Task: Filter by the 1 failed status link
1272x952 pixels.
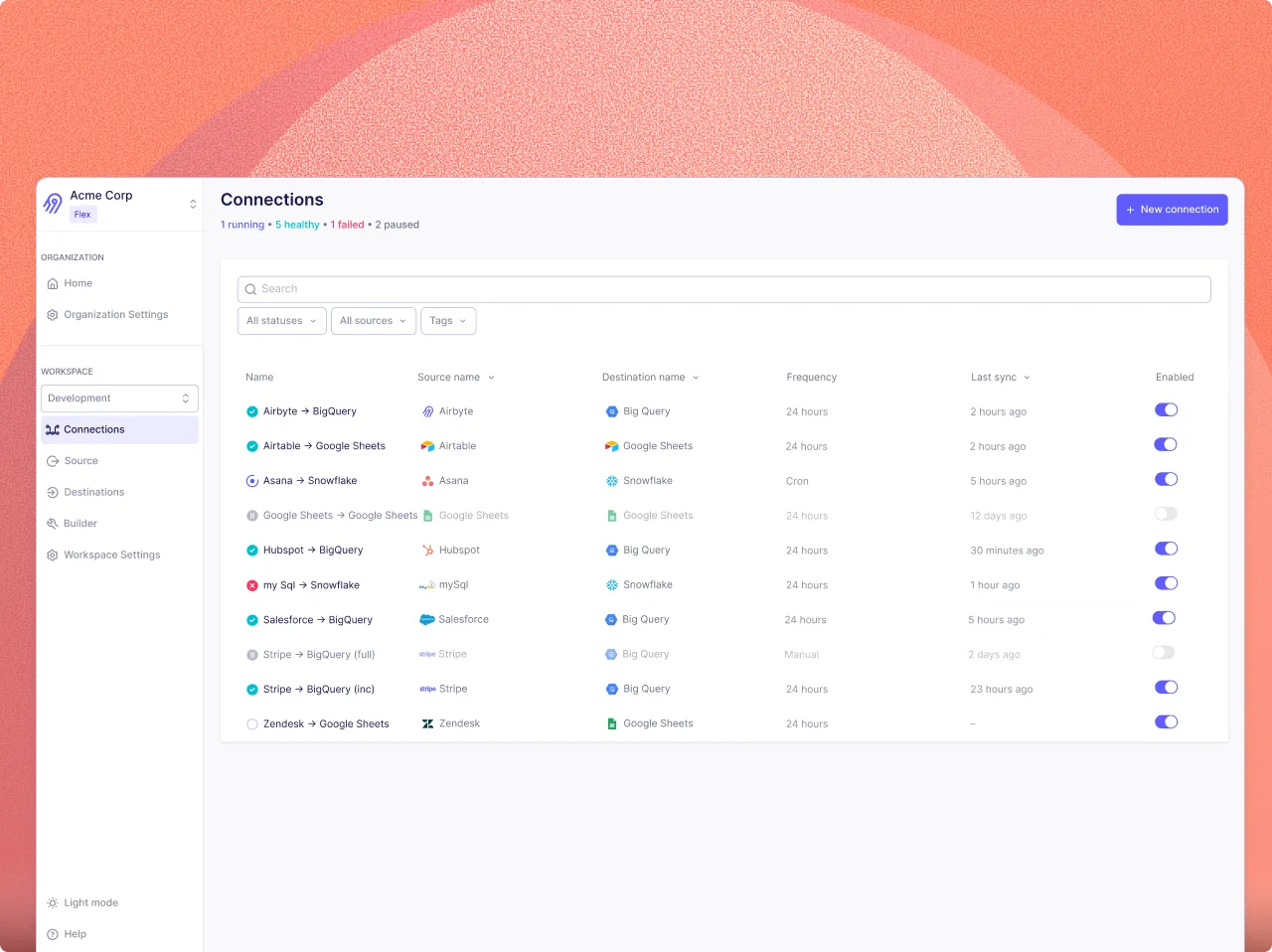Action: coord(347,226)
